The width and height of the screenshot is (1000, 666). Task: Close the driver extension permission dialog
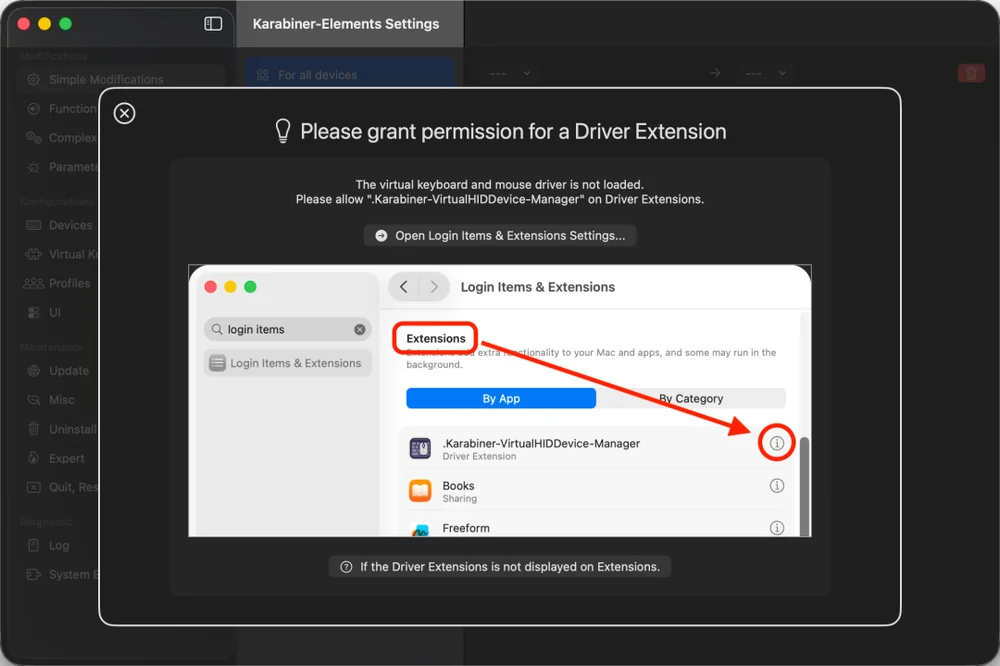[124, 114]
